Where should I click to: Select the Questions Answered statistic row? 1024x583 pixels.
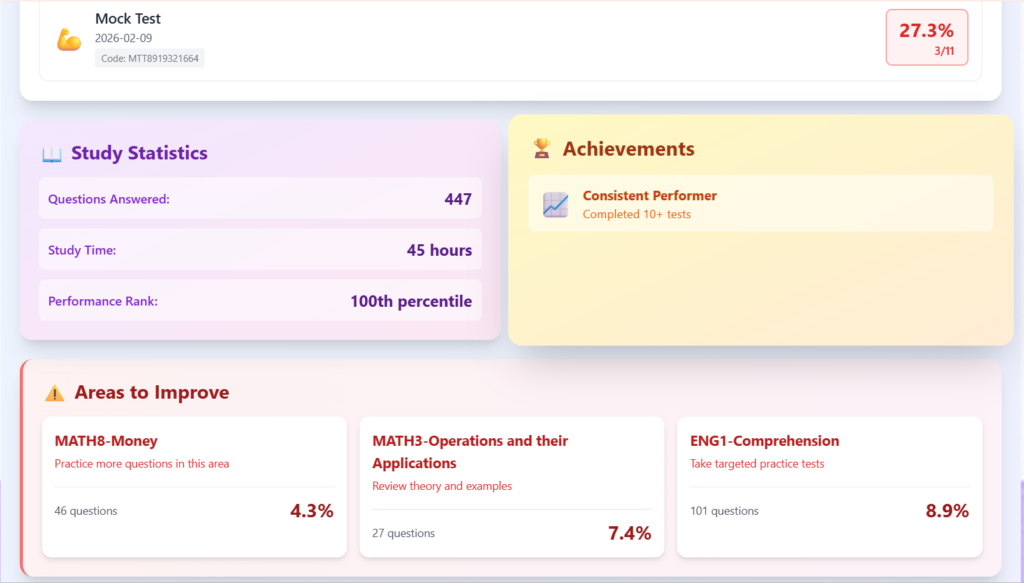(x=260, y=199)
